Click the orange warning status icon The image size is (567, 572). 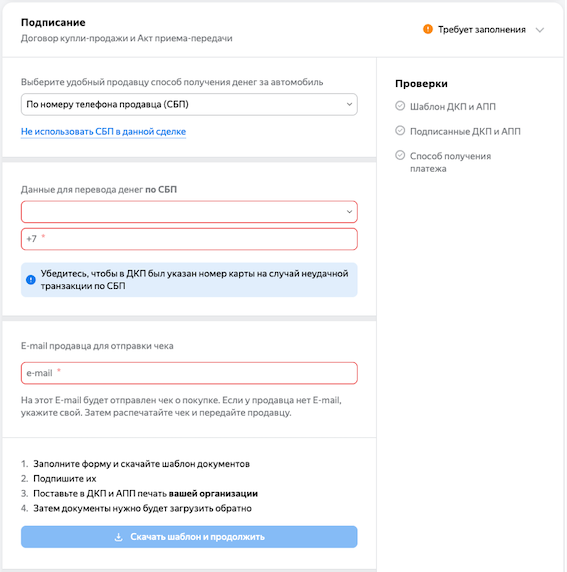coord(428,29)
